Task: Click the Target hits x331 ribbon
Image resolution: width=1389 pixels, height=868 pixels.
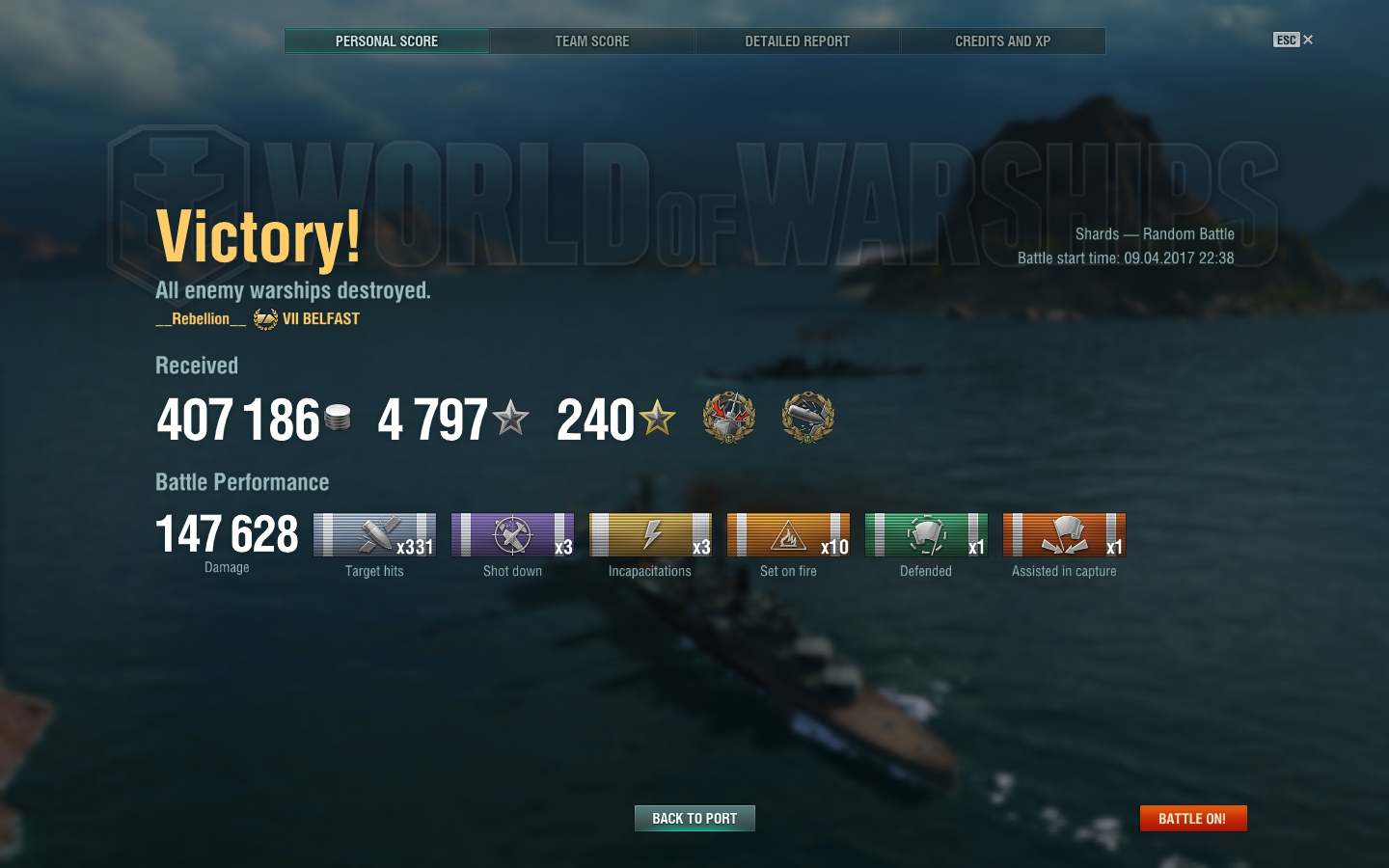Action: pos(374,535)
